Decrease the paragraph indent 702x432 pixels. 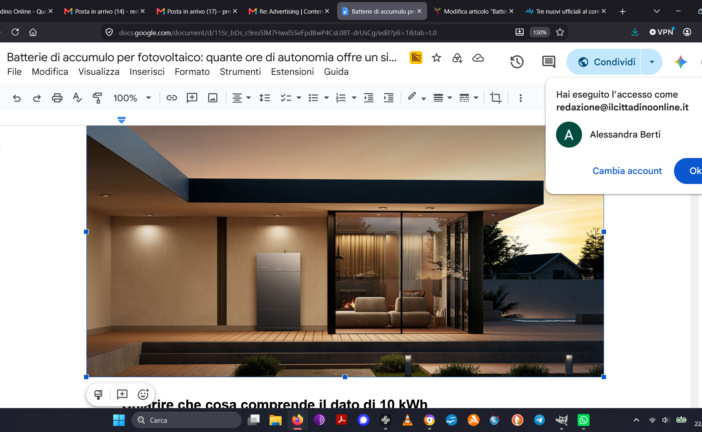point(368,98)
